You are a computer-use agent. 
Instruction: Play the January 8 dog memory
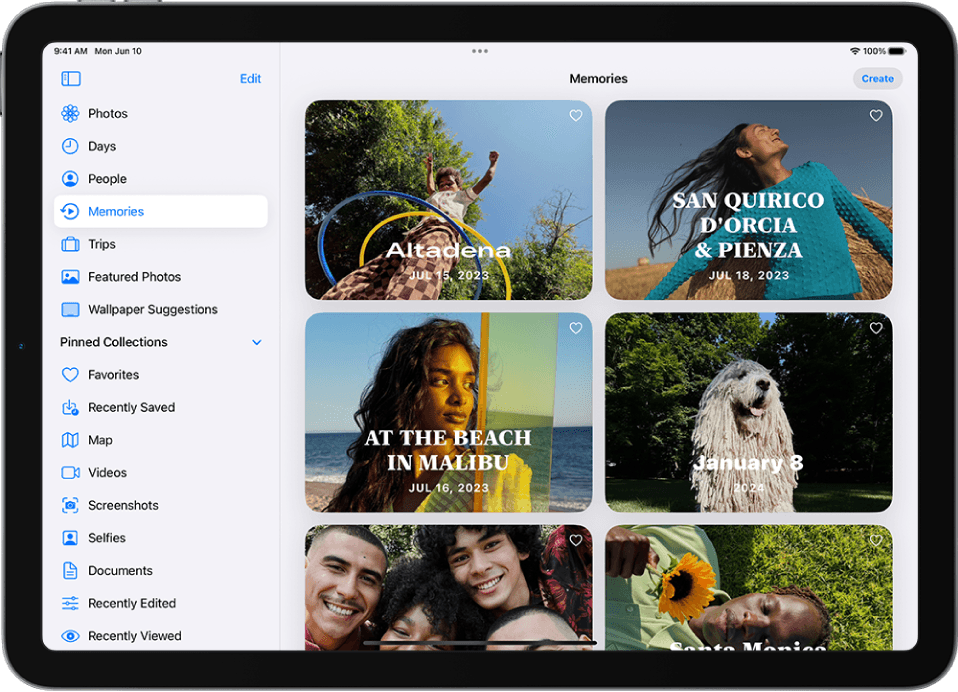(748, 412)
